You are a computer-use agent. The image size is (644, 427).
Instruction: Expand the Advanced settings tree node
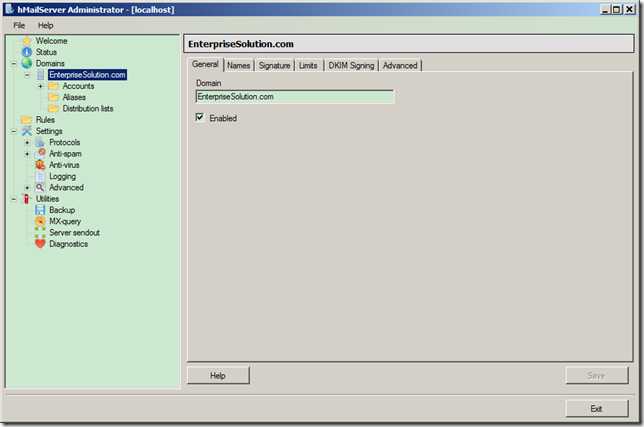coord(27,188)
